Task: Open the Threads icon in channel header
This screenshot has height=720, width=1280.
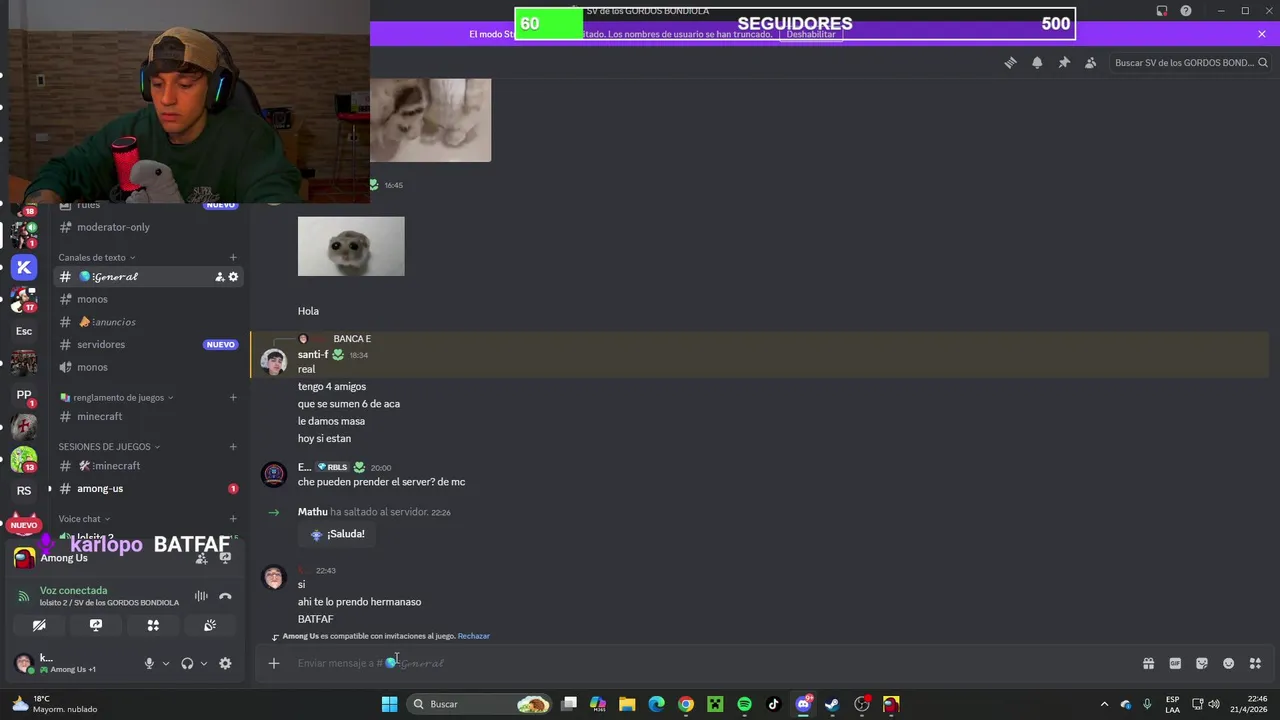Action: pyautogui.click(x=1010, y=62)
